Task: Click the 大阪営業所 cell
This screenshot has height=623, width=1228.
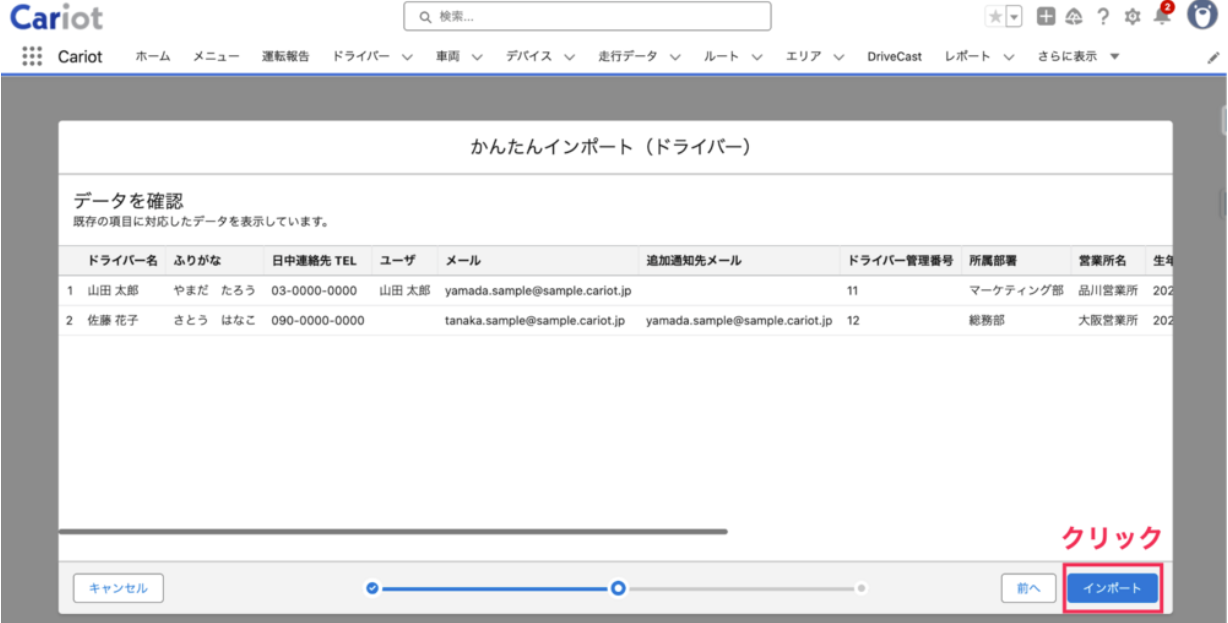Action: point(1108,321)
